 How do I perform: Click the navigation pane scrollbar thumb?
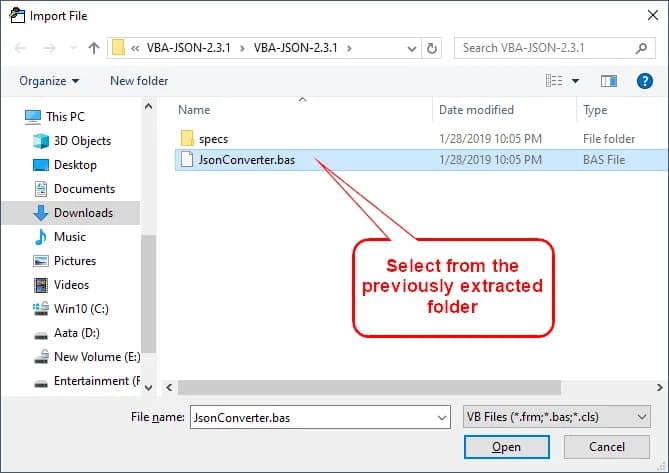tap(148, 294)
